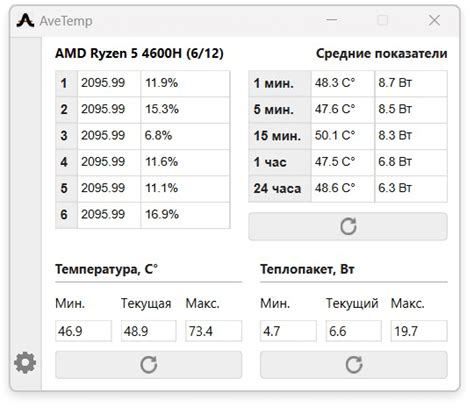The width and height of the screenshot is (474, 414).
Task: Select core 5 load value 11.1%
Action: (185, 189)
